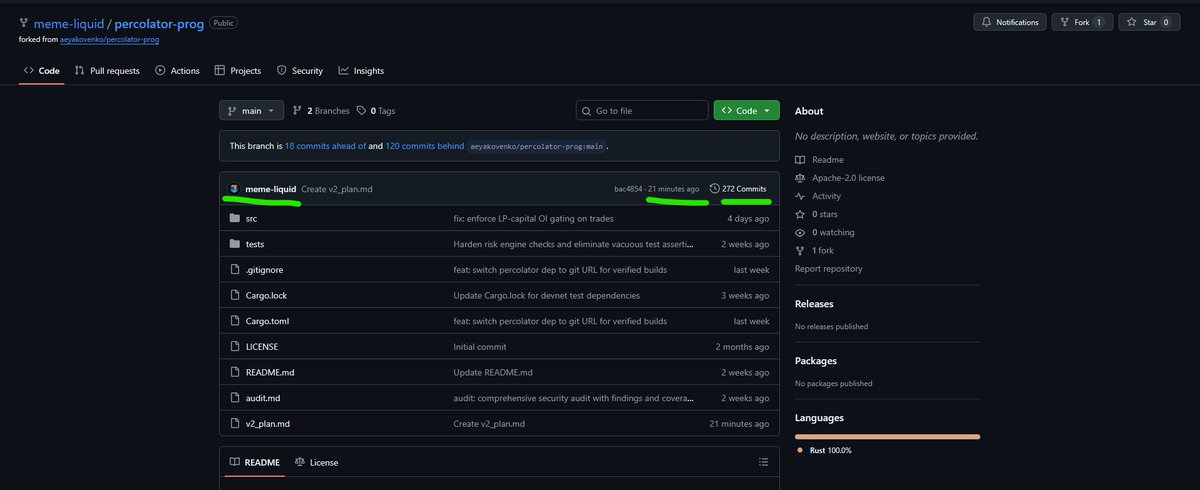
Task: Open the LICENSE file
Action: click(x=262, y=347)
